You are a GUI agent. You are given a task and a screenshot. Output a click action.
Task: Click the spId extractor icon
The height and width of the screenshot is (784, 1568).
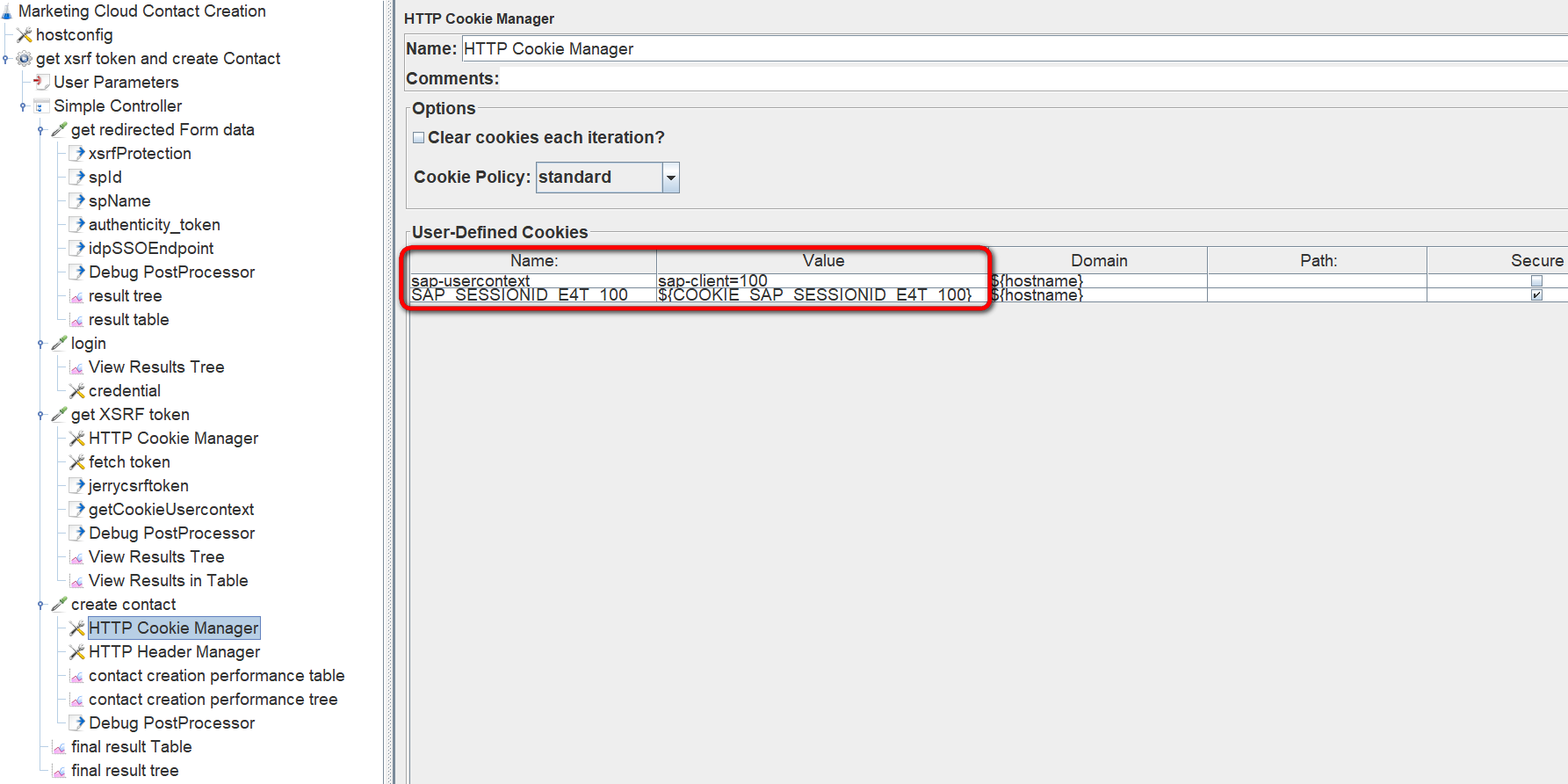[x=77, y=178]
